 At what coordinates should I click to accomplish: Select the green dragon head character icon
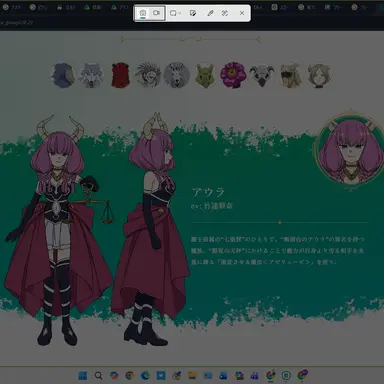[x=205, y=76]
